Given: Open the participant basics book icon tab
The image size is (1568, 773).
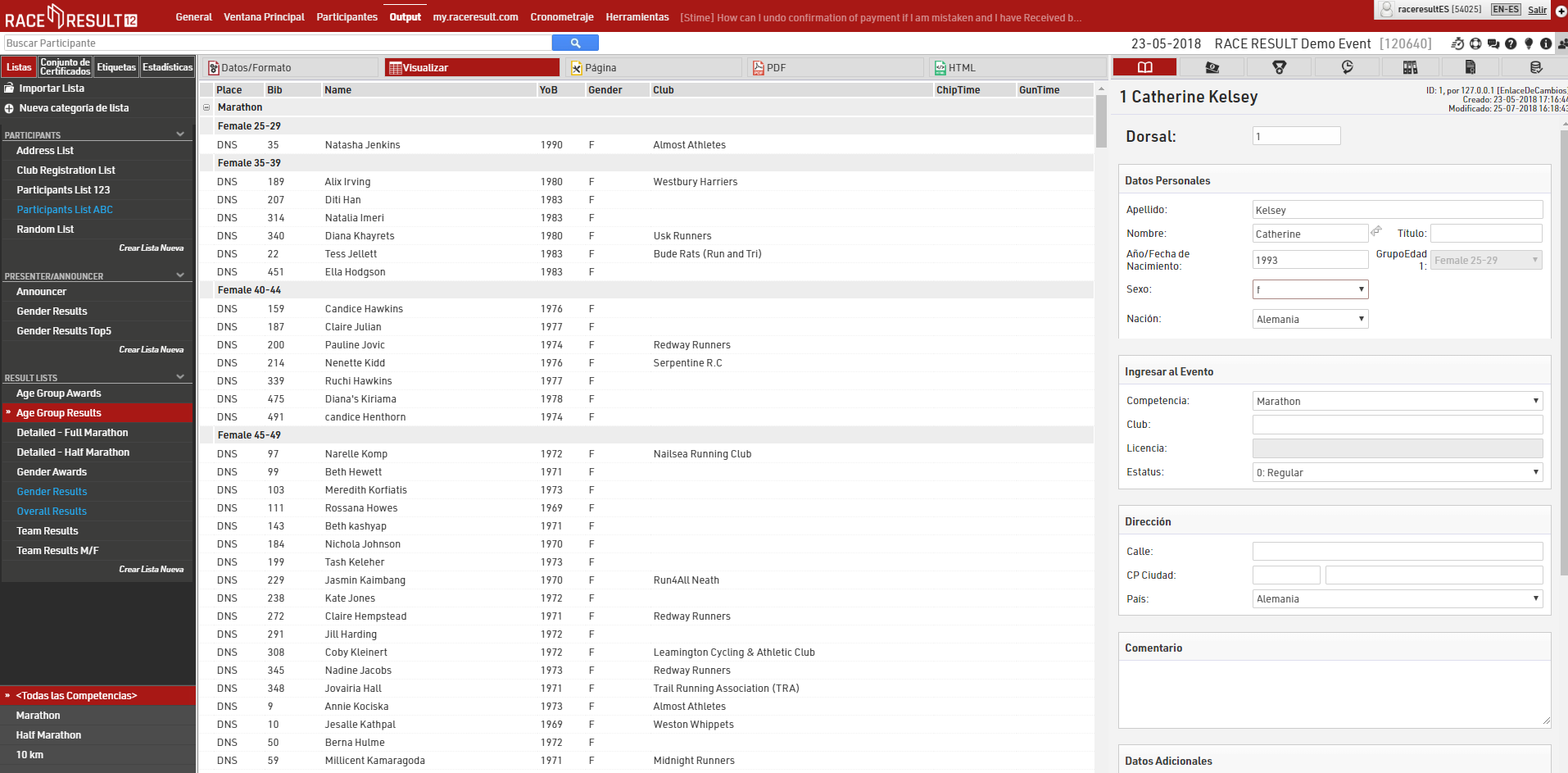Looking at the screenshot, I should (1144, 67).
